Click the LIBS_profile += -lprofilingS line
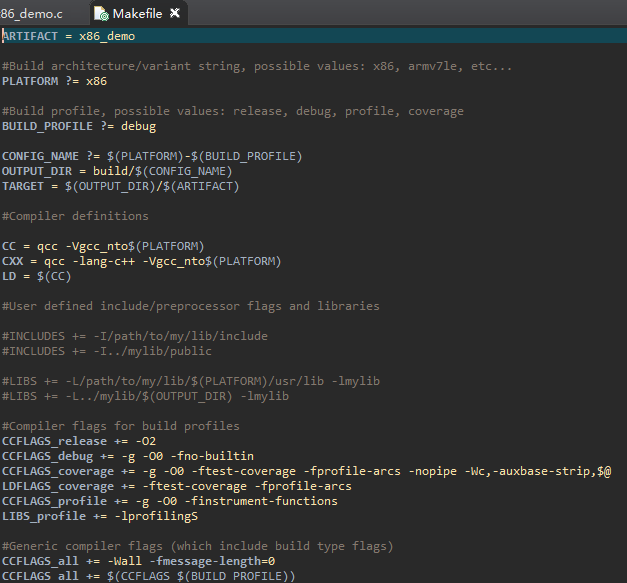This screenshot has height=583, width=627. tap(99, 516)
